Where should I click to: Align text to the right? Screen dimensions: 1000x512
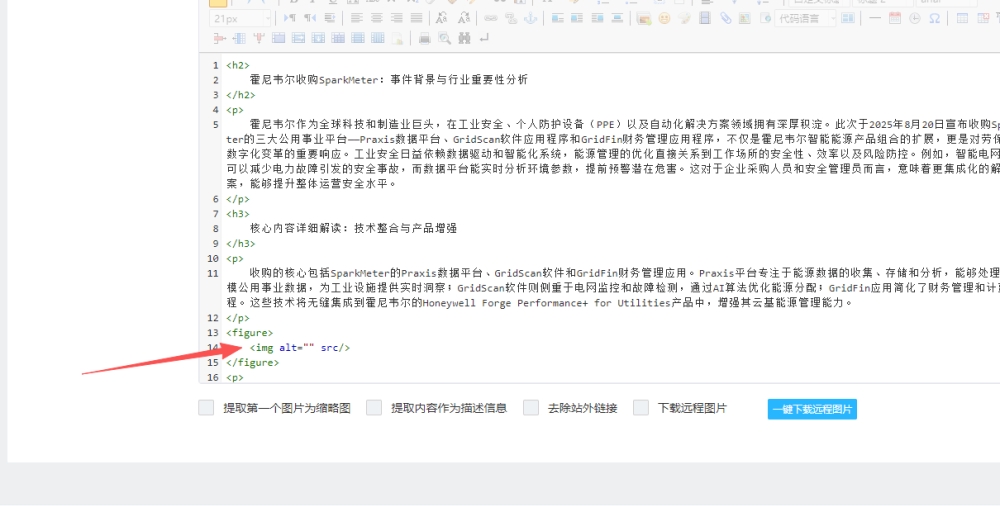[x=397, y=18]
